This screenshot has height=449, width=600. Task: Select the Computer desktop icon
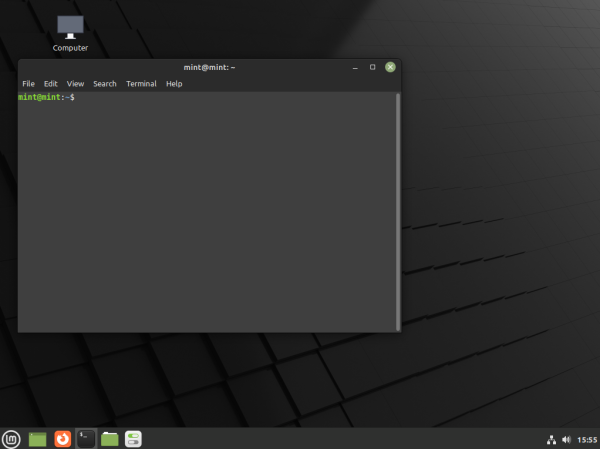click(x=70, y=29)
